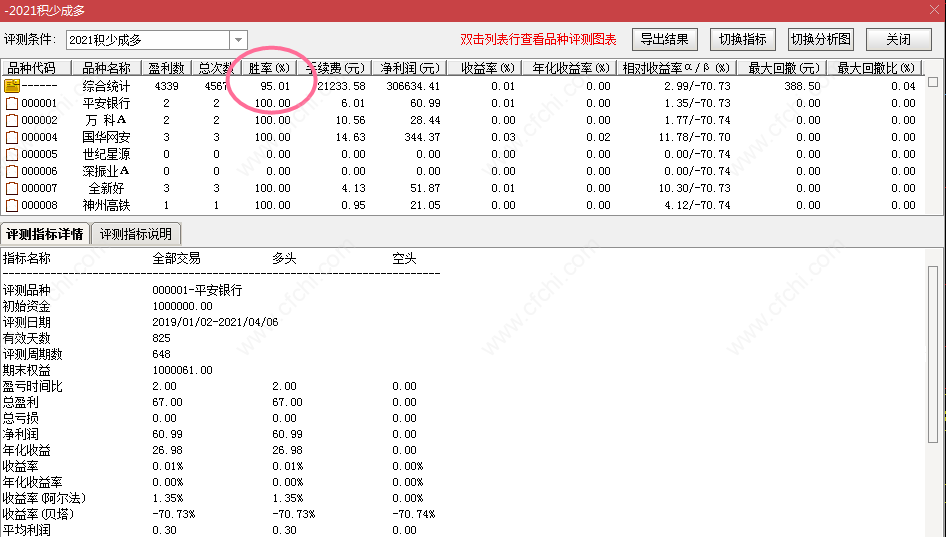Click the document icon beside code 000005

pyautogui.click(x=11, y=154)
